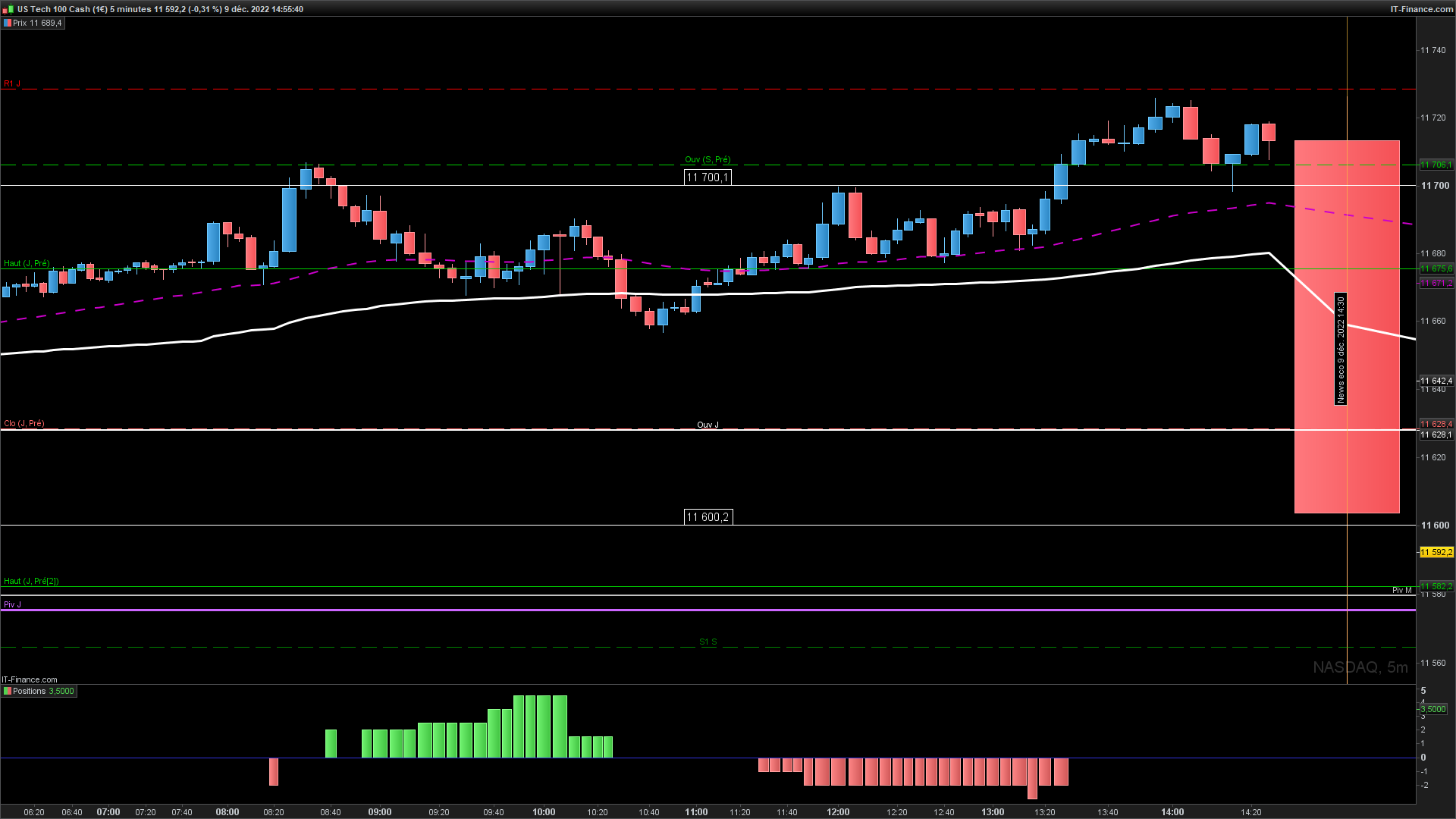Click the Ouv J level label

(x=708, y=425)
